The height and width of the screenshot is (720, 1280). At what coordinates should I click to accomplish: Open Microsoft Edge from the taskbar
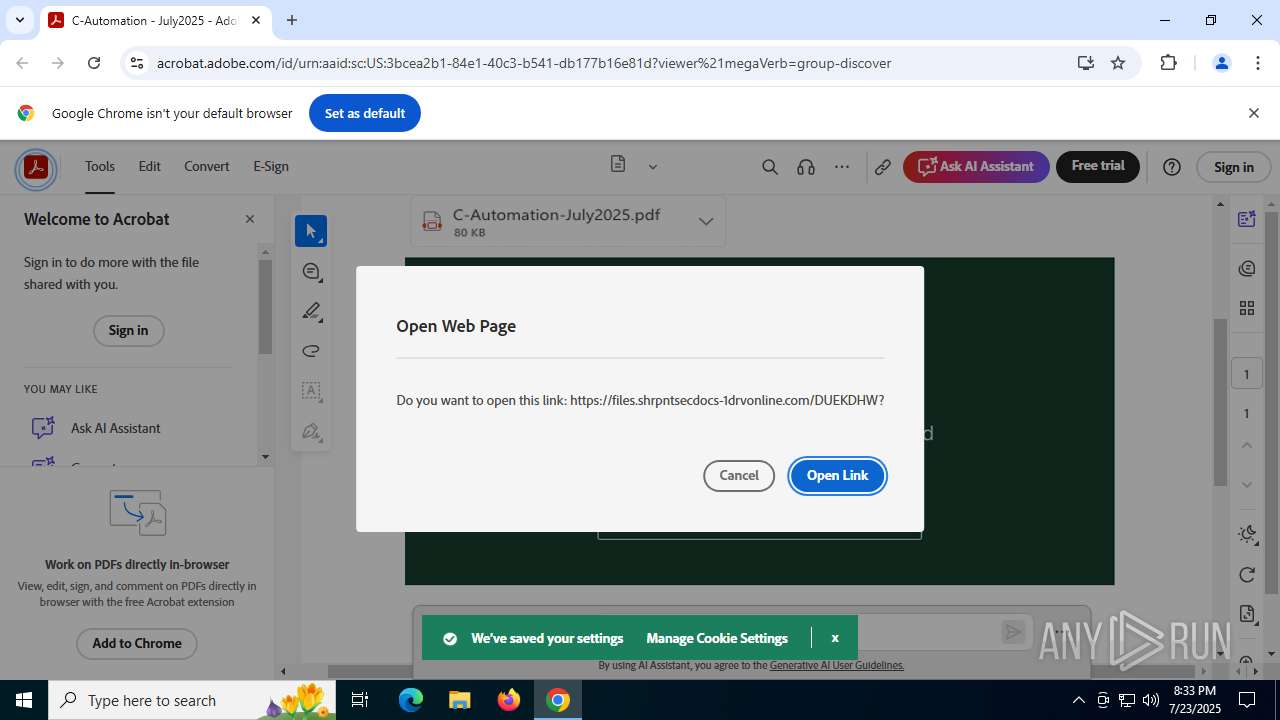[411, 700]
